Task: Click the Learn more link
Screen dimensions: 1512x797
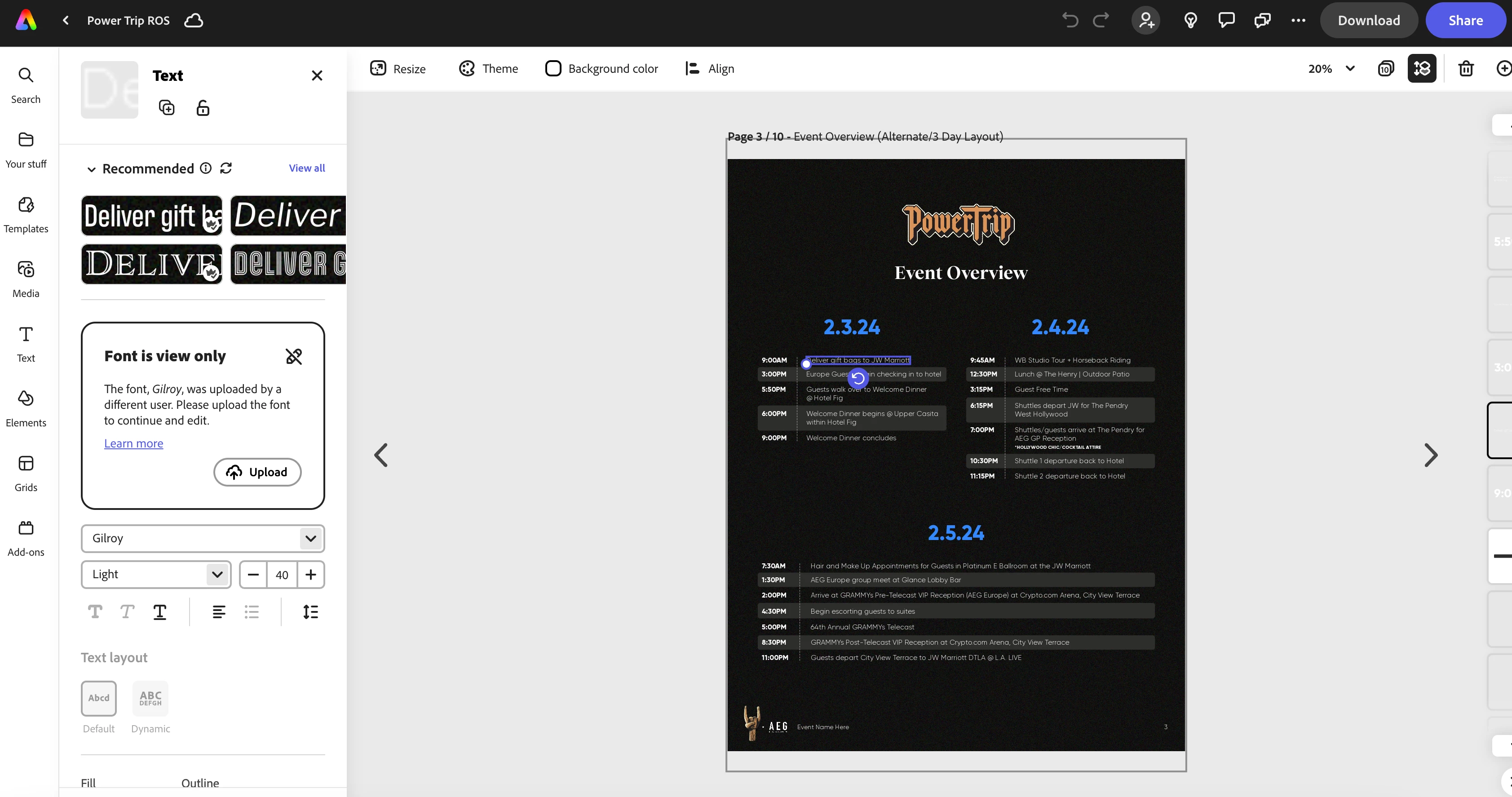Action: pos(133,443)
